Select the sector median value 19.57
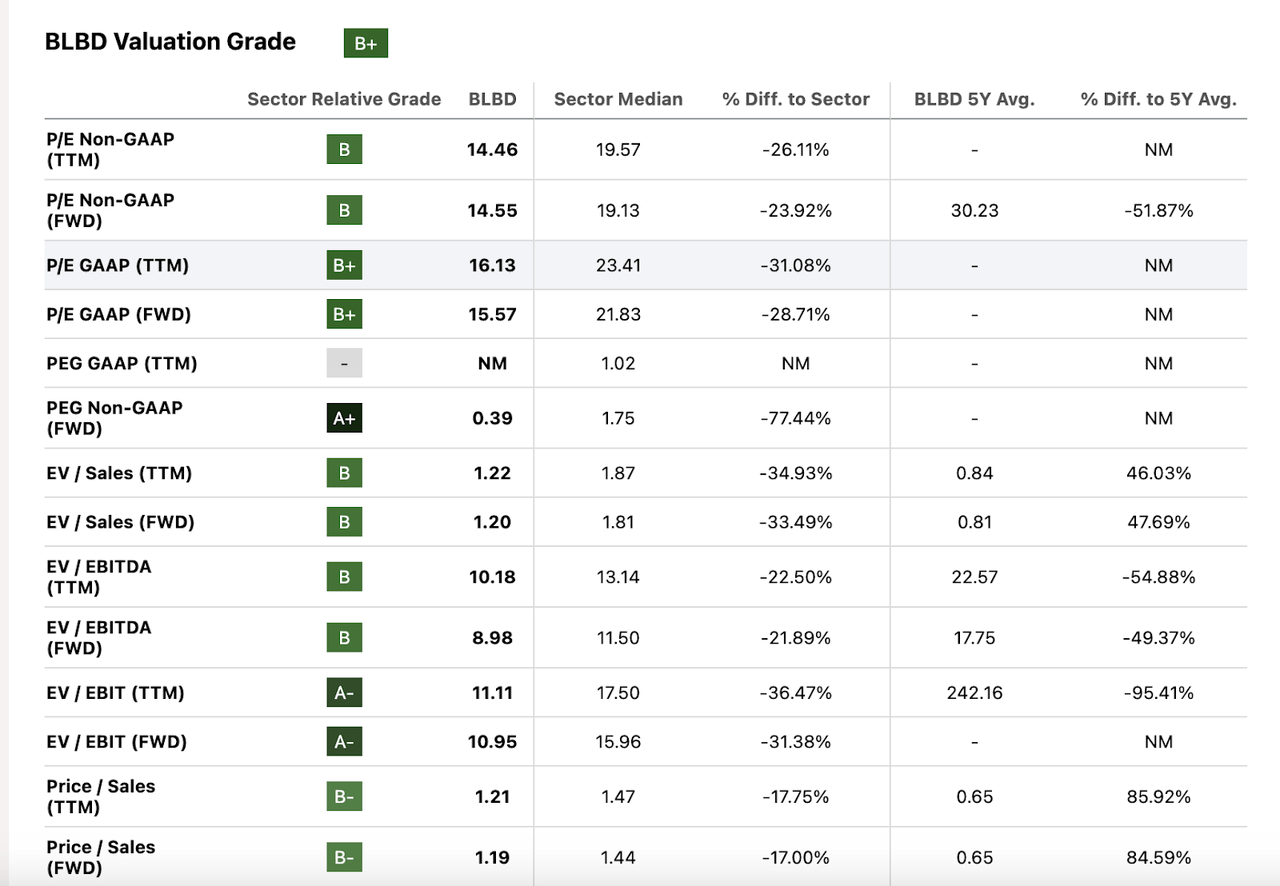Screen dimensions: 1280x886 (618, 150)
